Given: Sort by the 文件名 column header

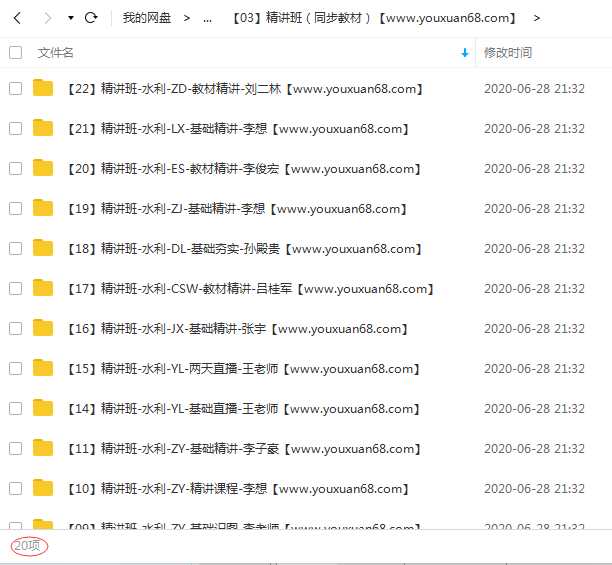Looking at the screenshot, I should (x=55, y=53).
